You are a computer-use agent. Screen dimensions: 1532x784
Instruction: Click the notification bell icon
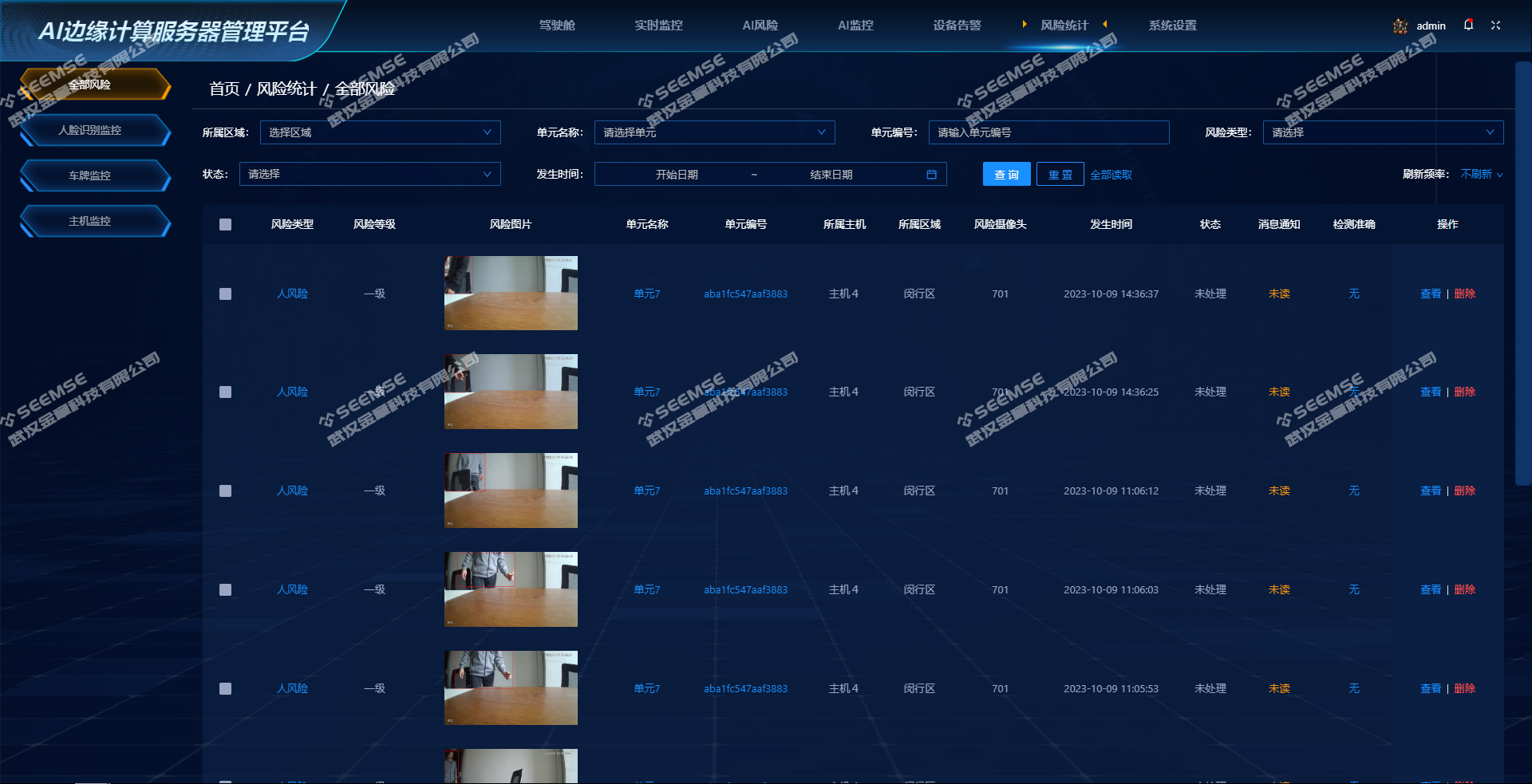pos(1468,25)
